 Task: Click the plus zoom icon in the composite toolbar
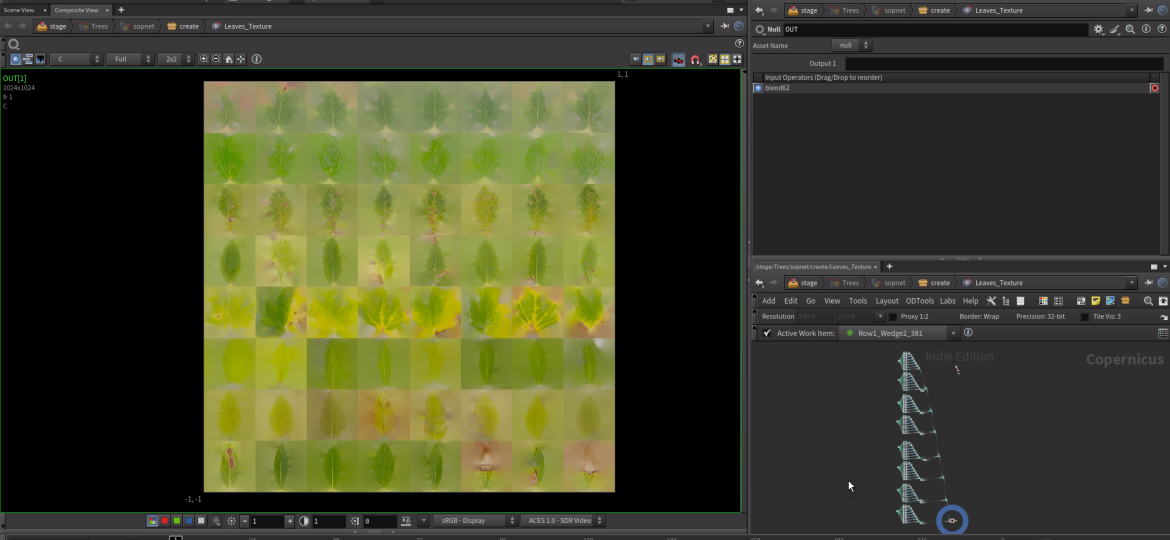pos(205,60)
